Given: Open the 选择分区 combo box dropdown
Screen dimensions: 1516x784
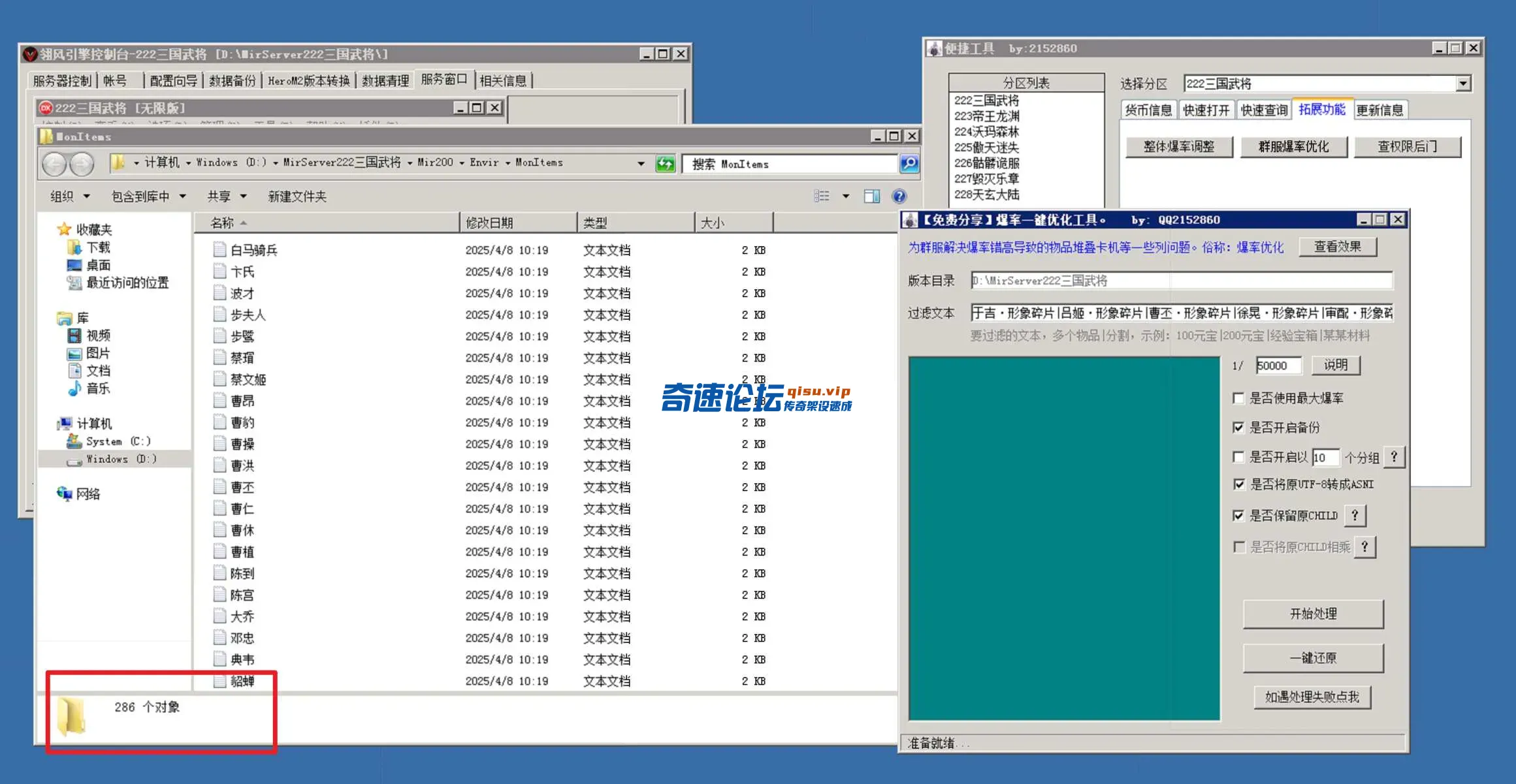Looking at the screenshot, I should point(1463,84).
